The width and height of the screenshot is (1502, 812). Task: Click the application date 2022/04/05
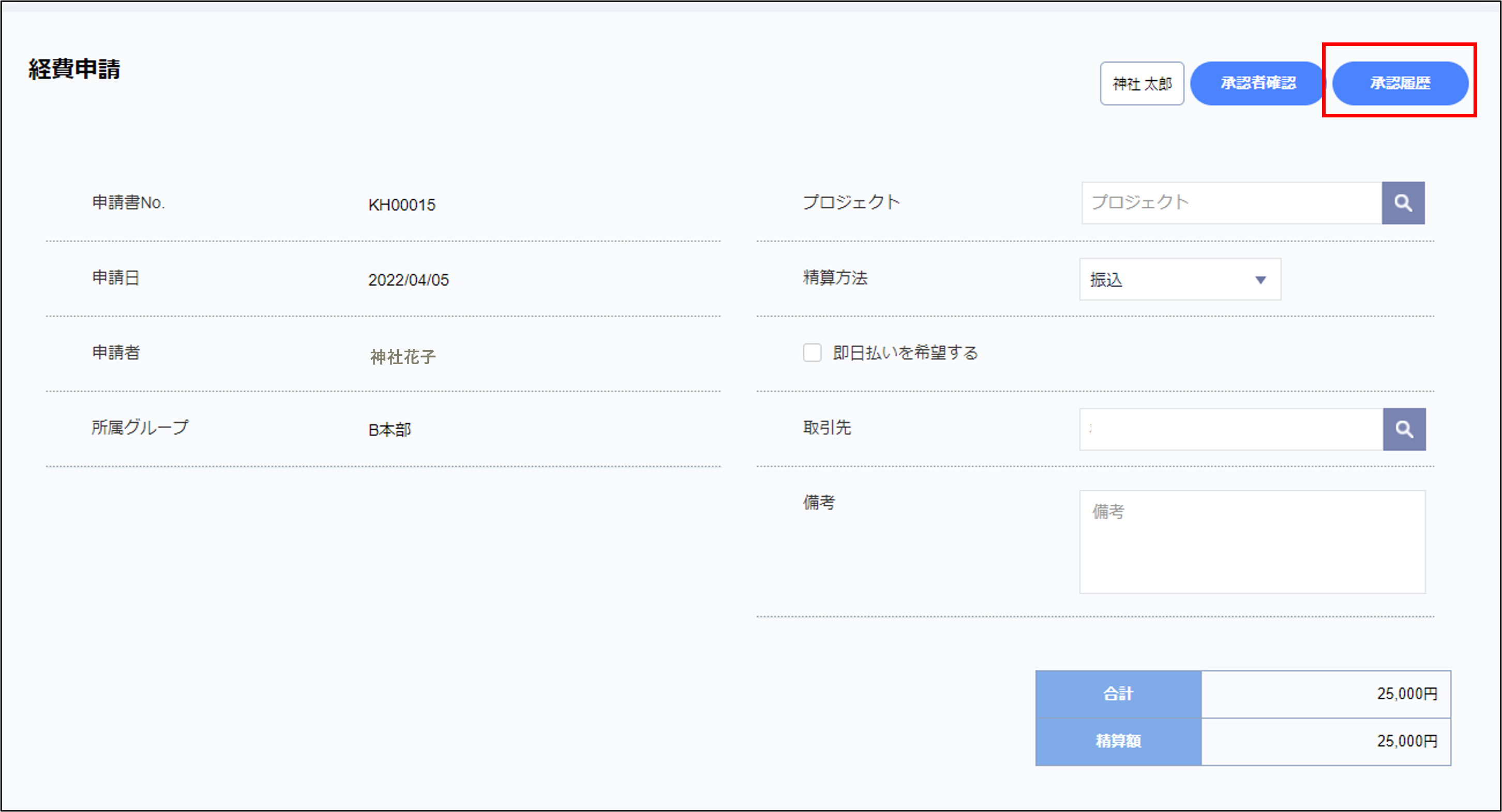pos(408,280)
